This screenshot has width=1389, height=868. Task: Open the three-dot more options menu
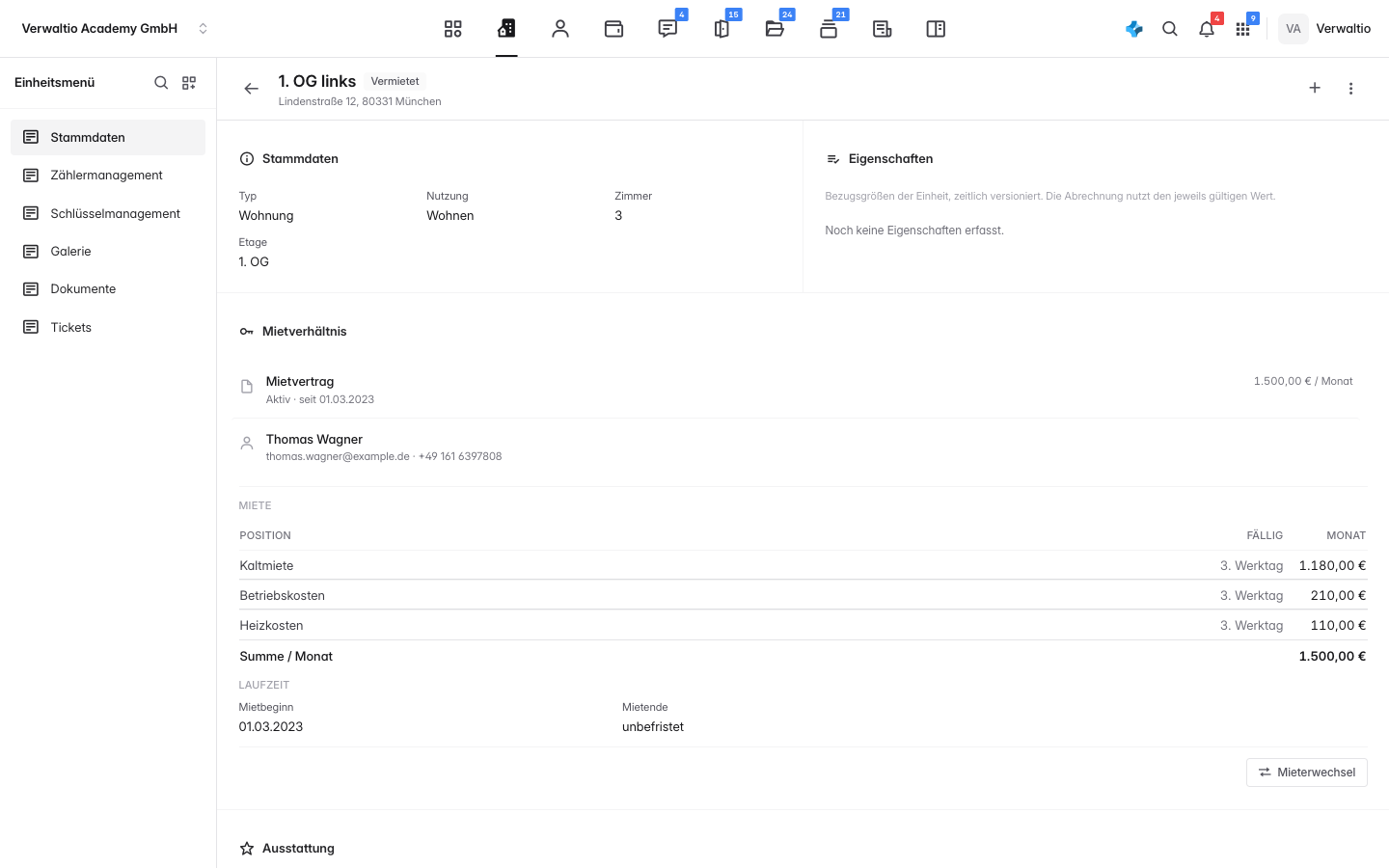(x=1350, y=89)
